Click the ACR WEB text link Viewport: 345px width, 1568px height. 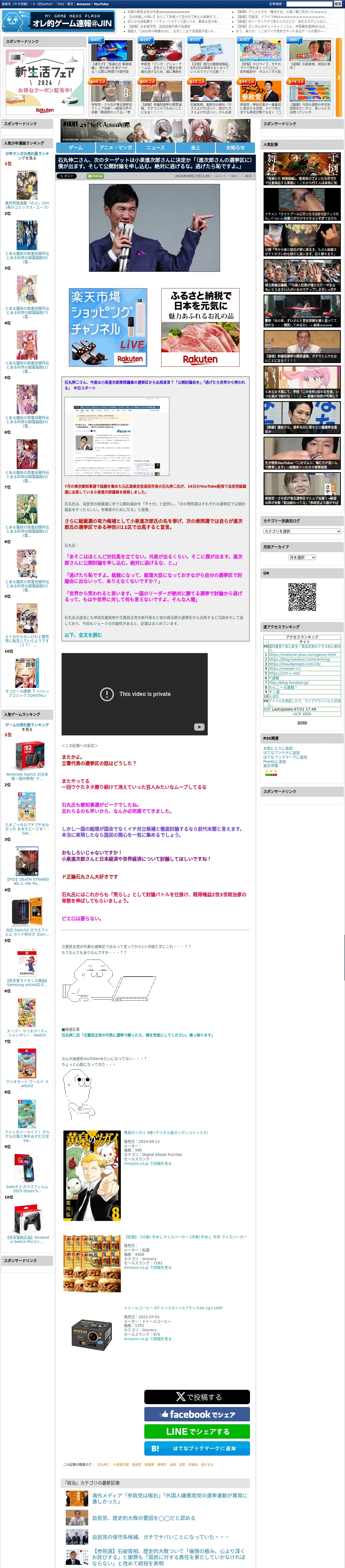coord(302,714)
